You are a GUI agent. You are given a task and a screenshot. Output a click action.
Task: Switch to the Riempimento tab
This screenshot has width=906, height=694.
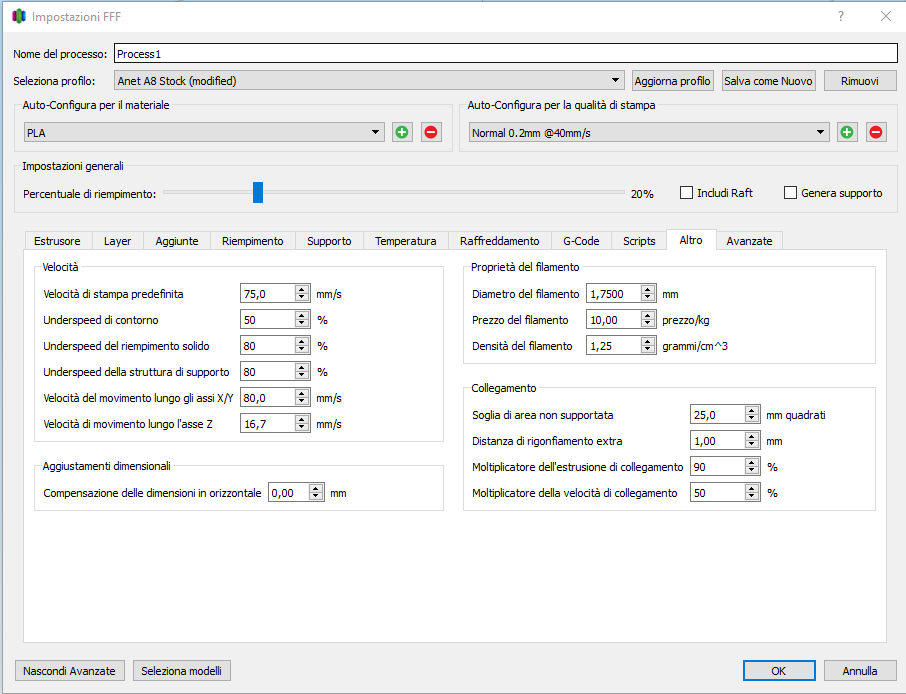(x=253, y=241)
